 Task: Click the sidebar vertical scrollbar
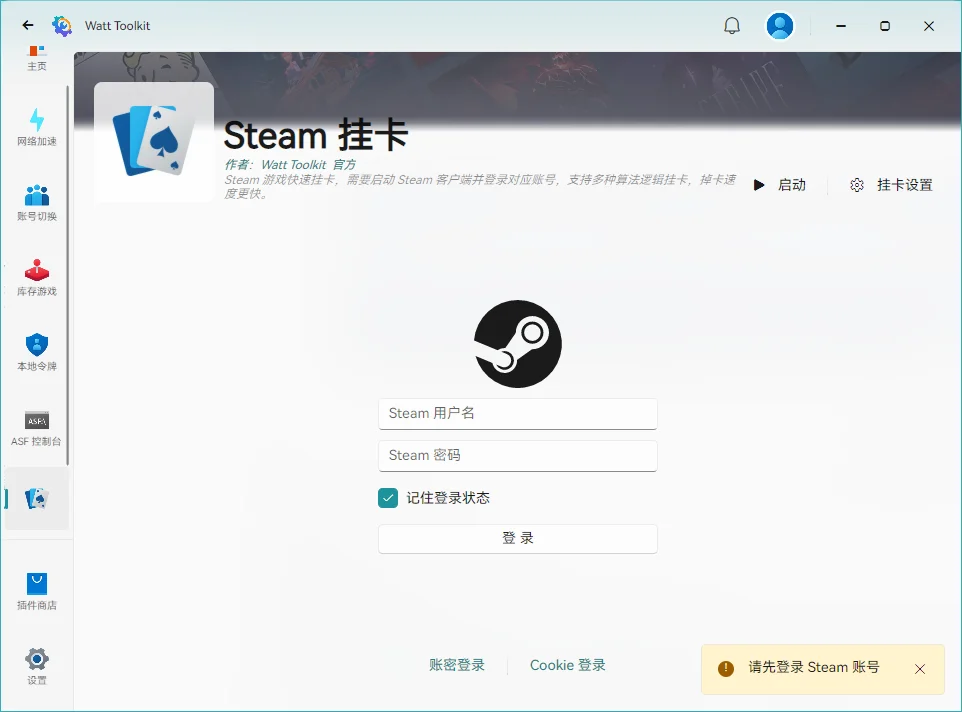point(67,275)
